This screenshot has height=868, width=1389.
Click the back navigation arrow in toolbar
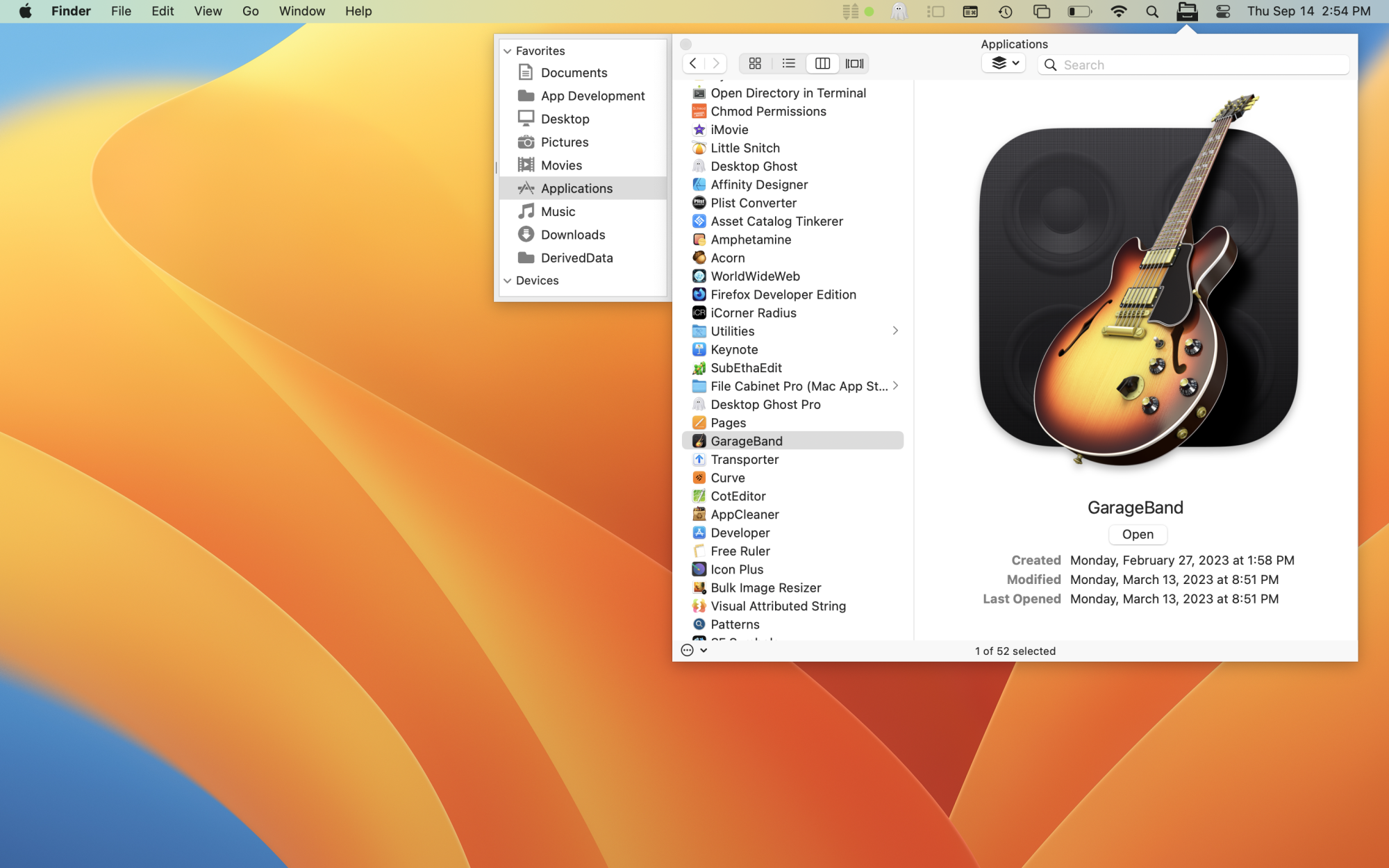point(693,63)
